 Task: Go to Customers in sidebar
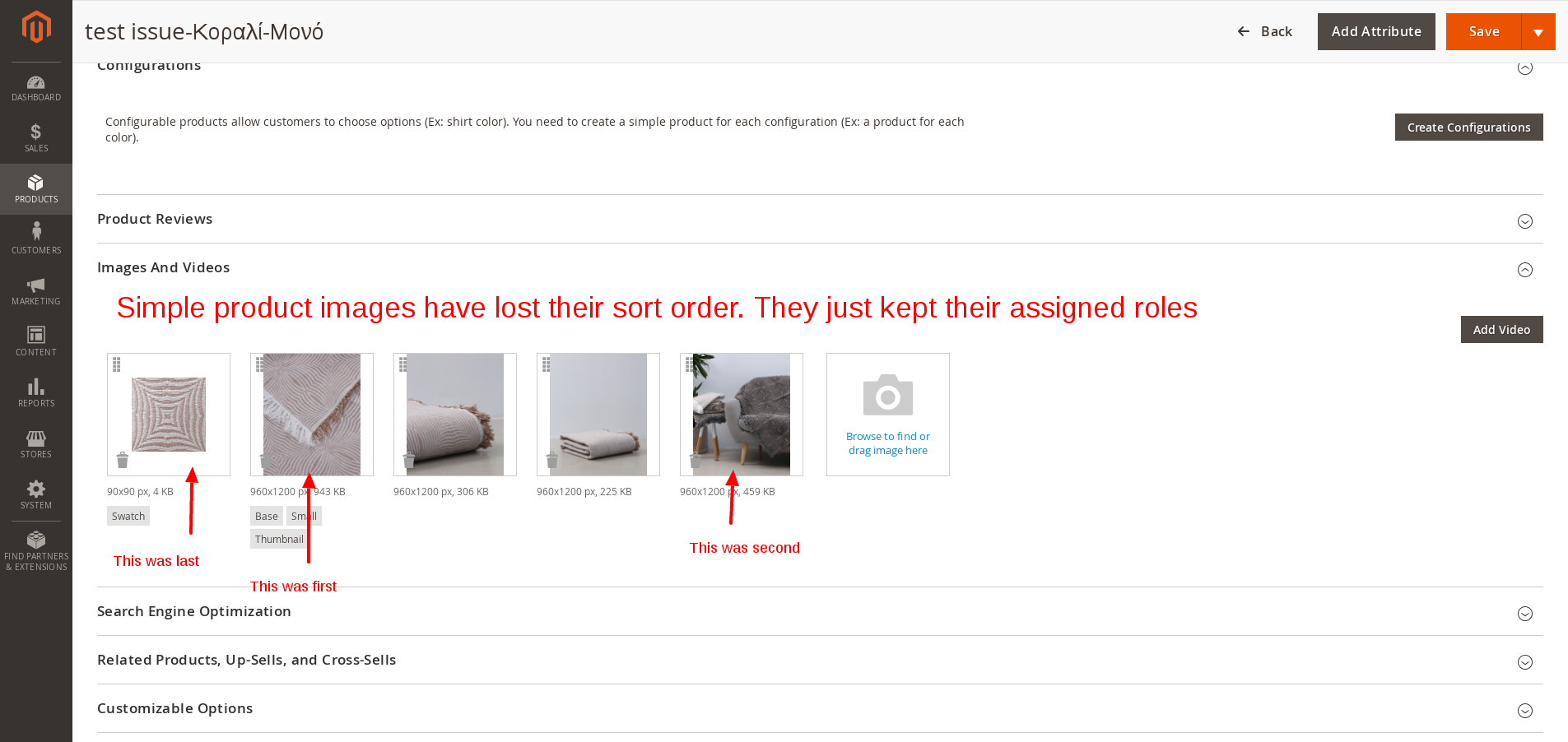tap(36, 239)
